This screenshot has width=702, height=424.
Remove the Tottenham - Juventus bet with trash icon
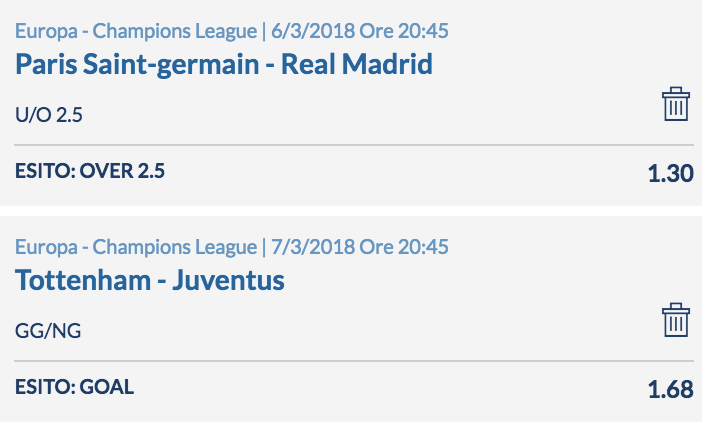[x=676, y=320]
